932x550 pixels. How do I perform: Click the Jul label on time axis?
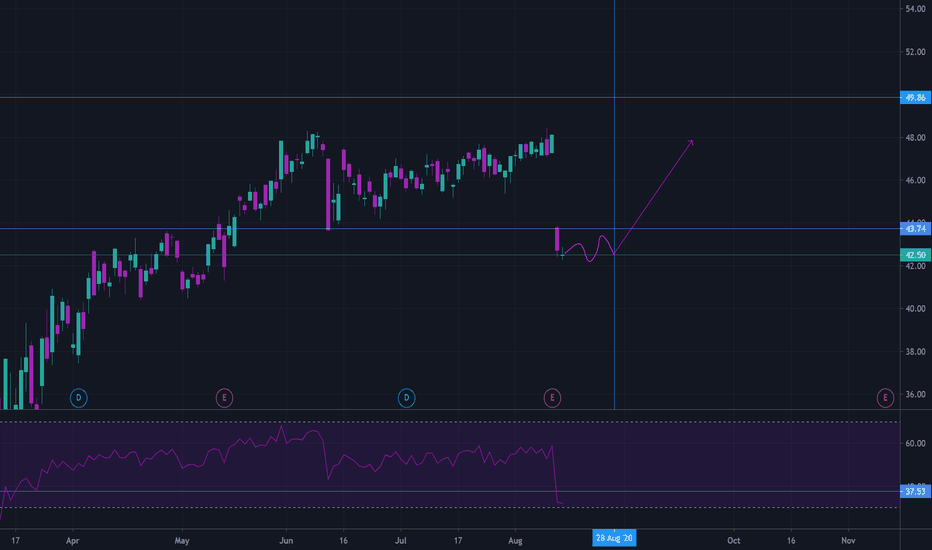(x=401, y=540)
